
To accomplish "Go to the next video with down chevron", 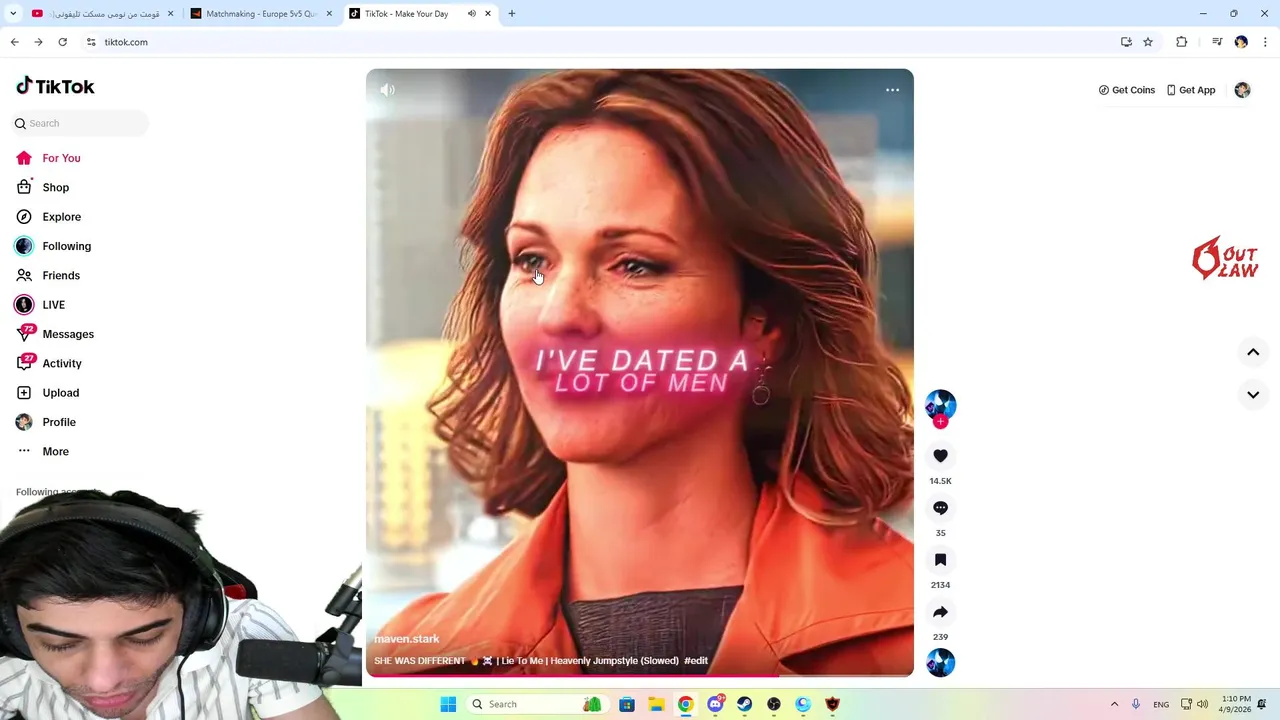I will point(1253,394).
